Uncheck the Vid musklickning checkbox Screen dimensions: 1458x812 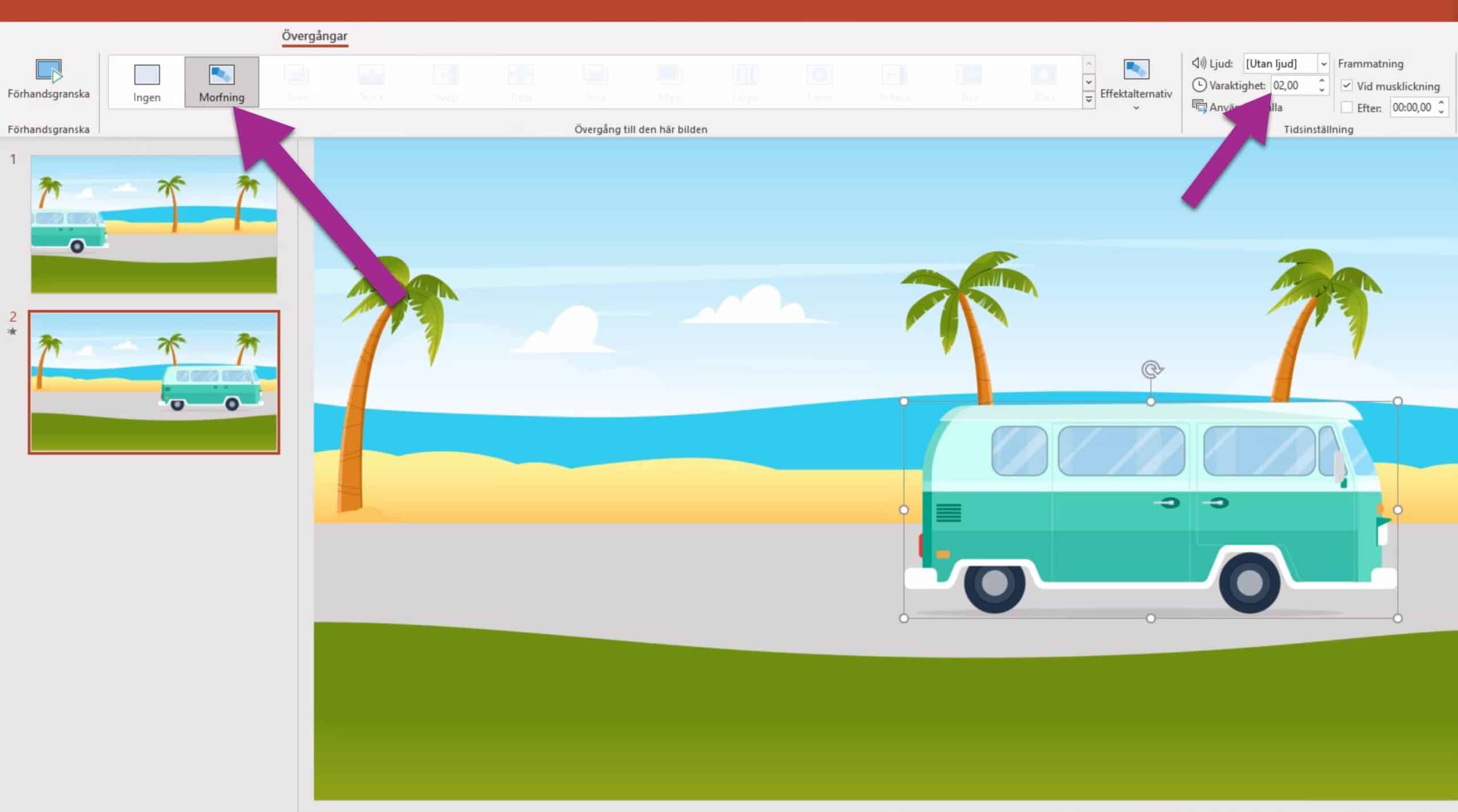click(x=1347, y=85)
